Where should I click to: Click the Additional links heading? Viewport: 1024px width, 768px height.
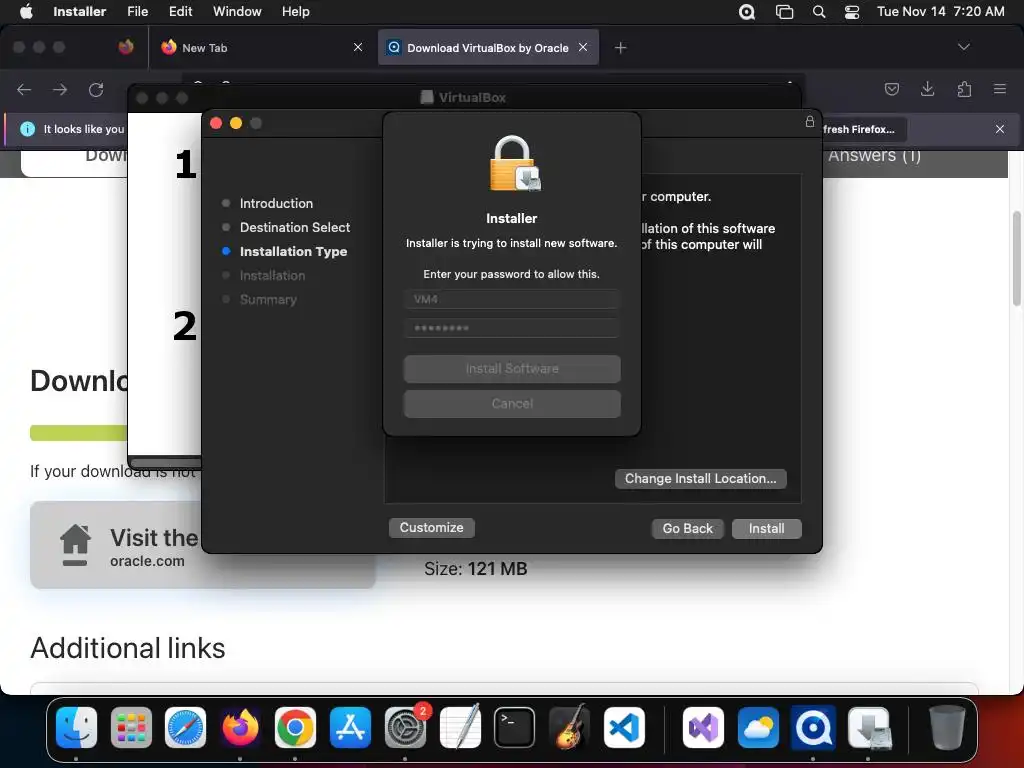pos(128,648)
